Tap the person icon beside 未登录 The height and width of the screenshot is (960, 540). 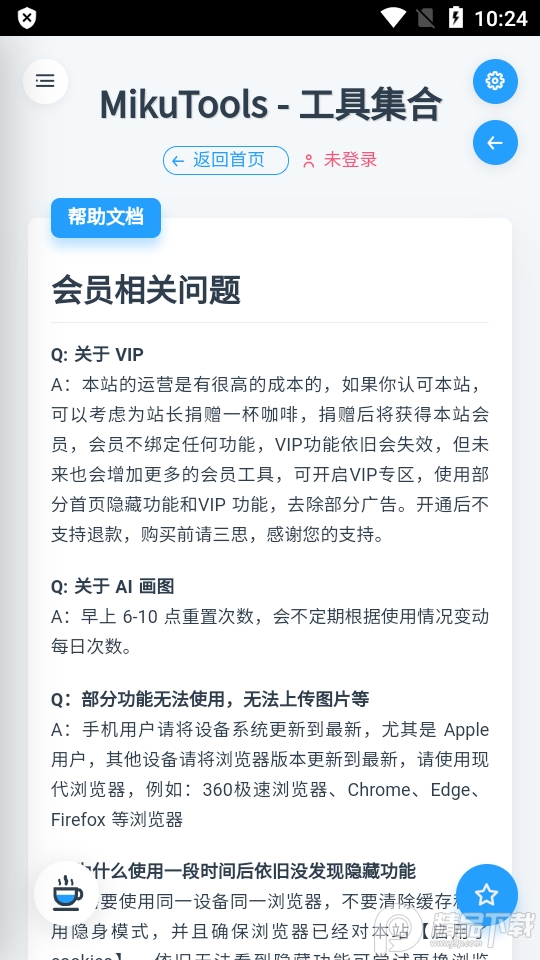pyautogui.click(x=309, y=161)
